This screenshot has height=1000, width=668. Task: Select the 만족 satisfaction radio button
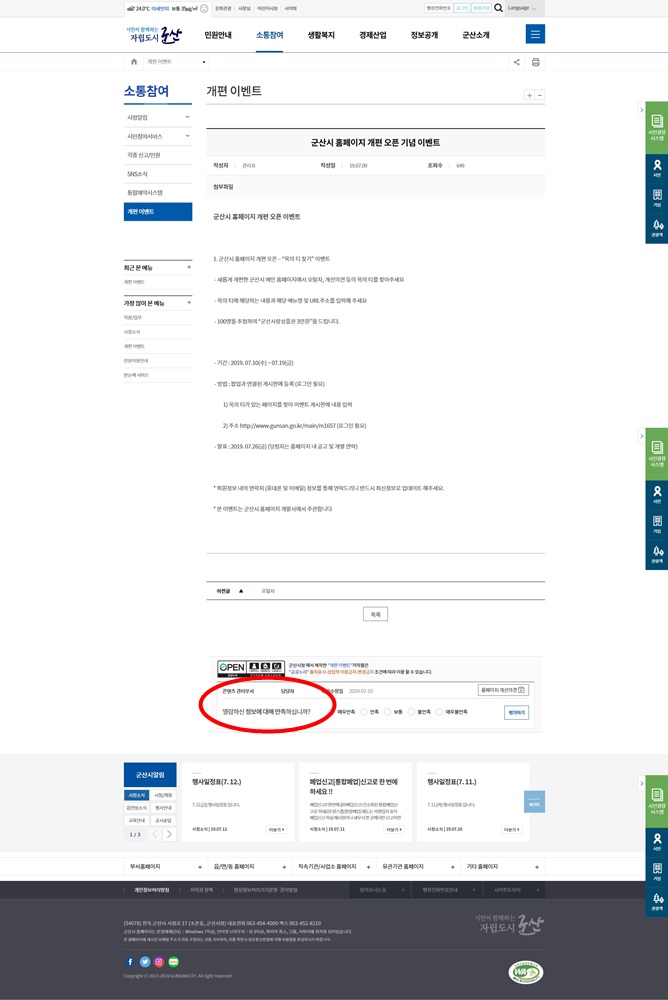pyautogui.click(x=364, y=712)
